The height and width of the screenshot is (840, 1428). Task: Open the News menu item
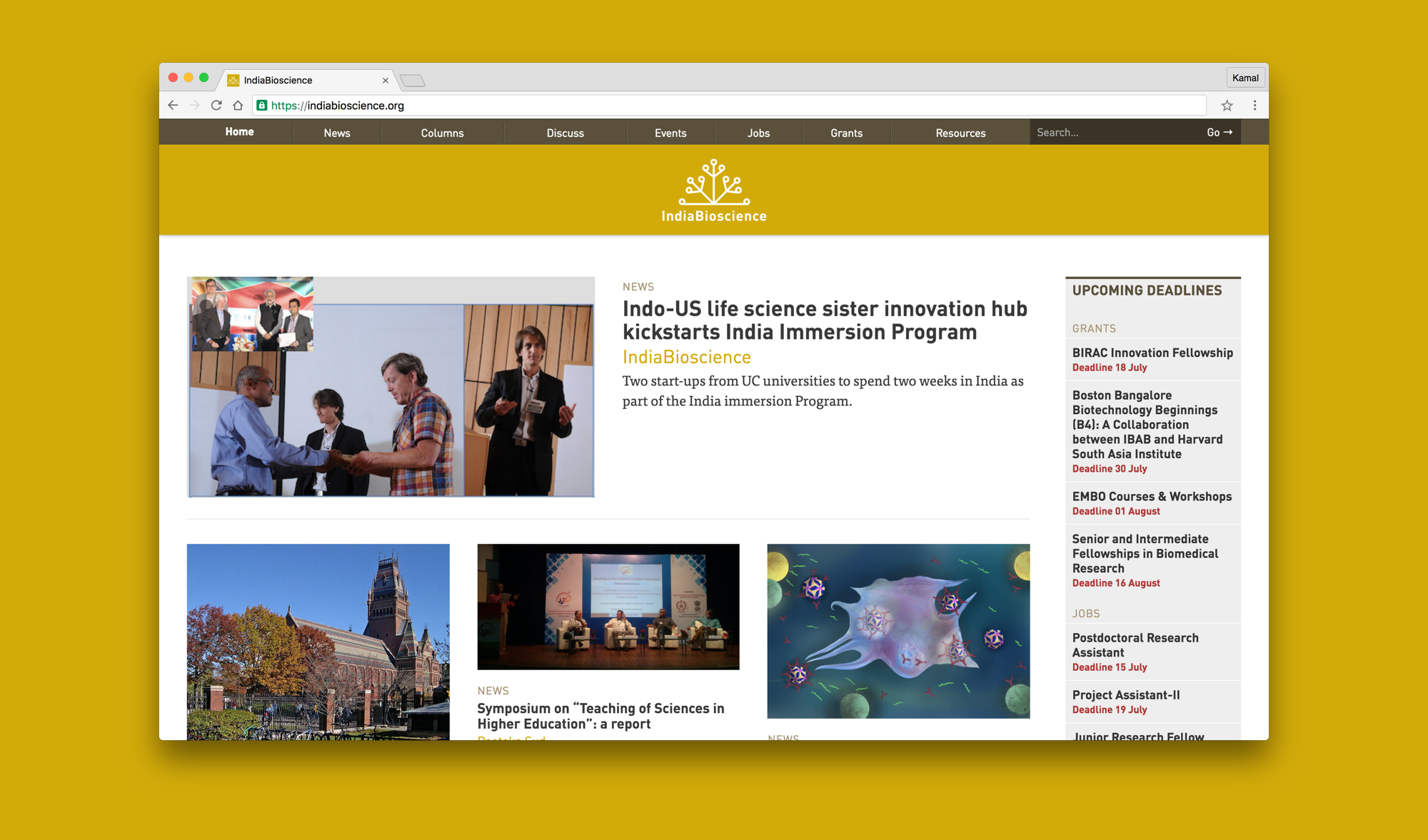pos(337,133)
